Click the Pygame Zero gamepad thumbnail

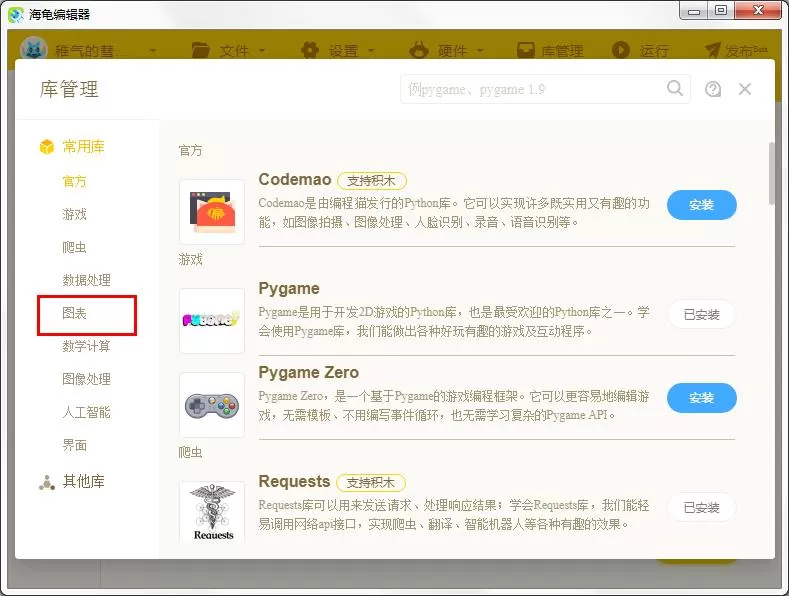tap(212, 405)
